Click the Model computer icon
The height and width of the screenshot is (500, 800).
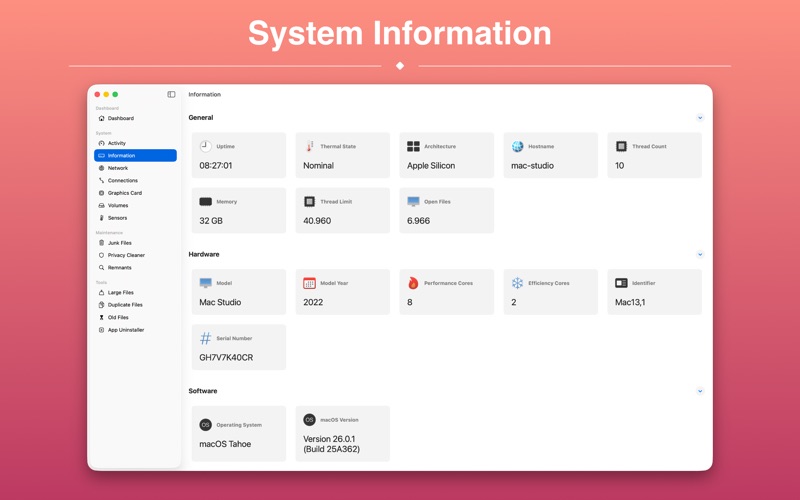click(x=205, y=283)
